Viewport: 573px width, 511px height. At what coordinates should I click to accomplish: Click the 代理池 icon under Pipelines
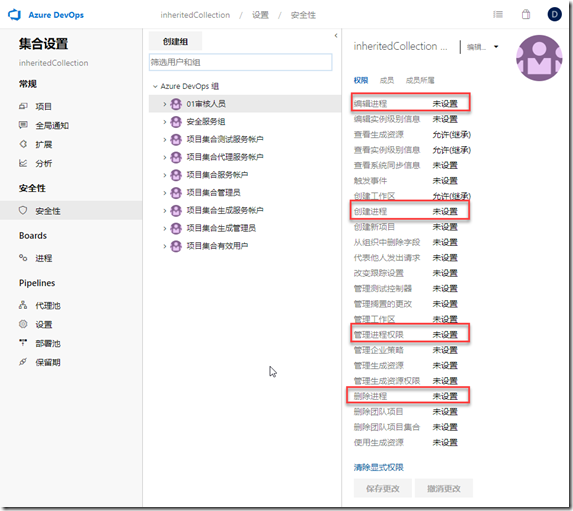(23, 305)
